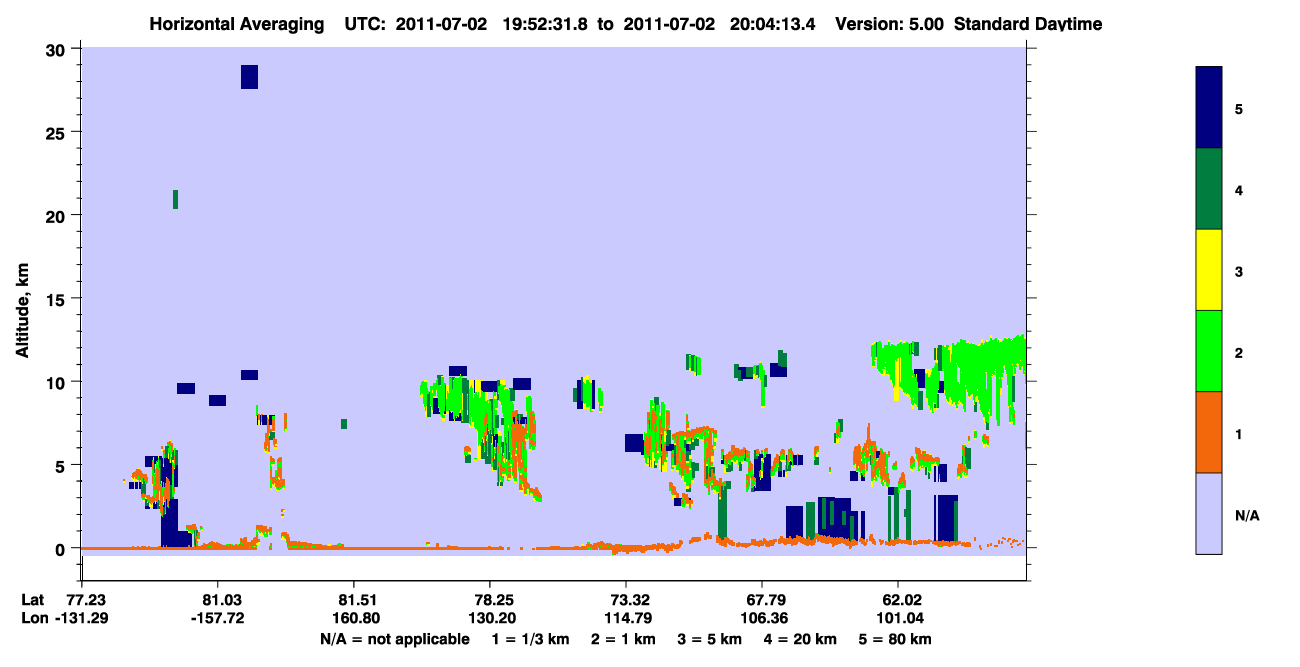Click longitude value -157.72

[217, 619]
